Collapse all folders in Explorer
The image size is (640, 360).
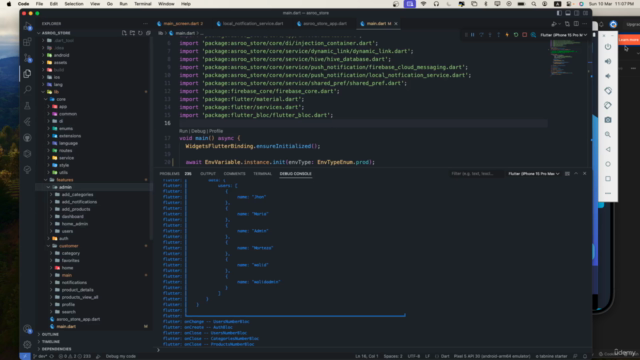[x=148, y=33]
